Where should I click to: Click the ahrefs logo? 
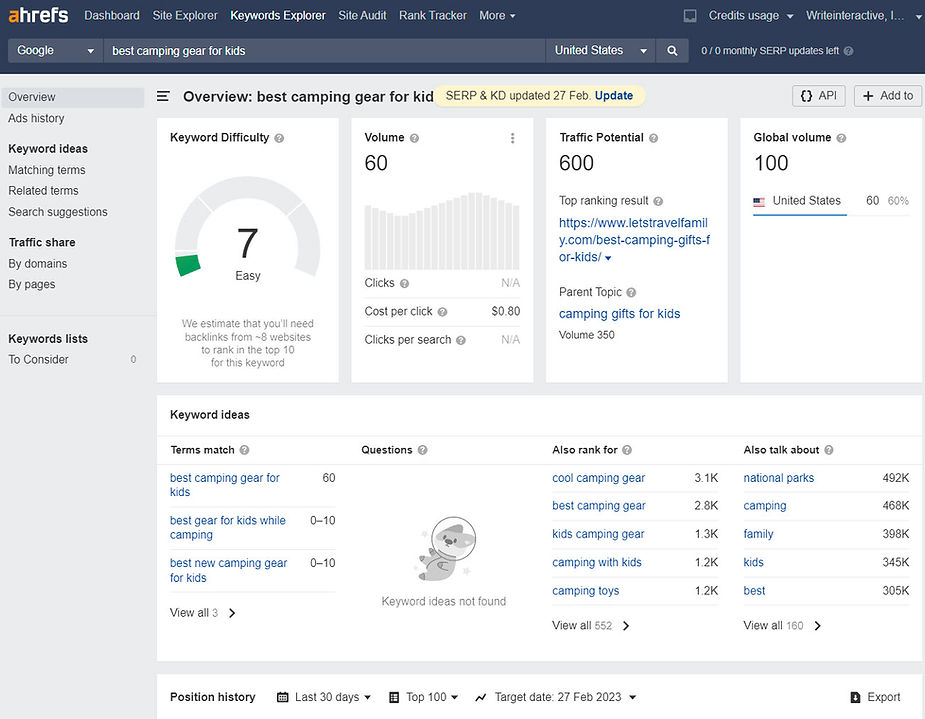click(38, 15)
